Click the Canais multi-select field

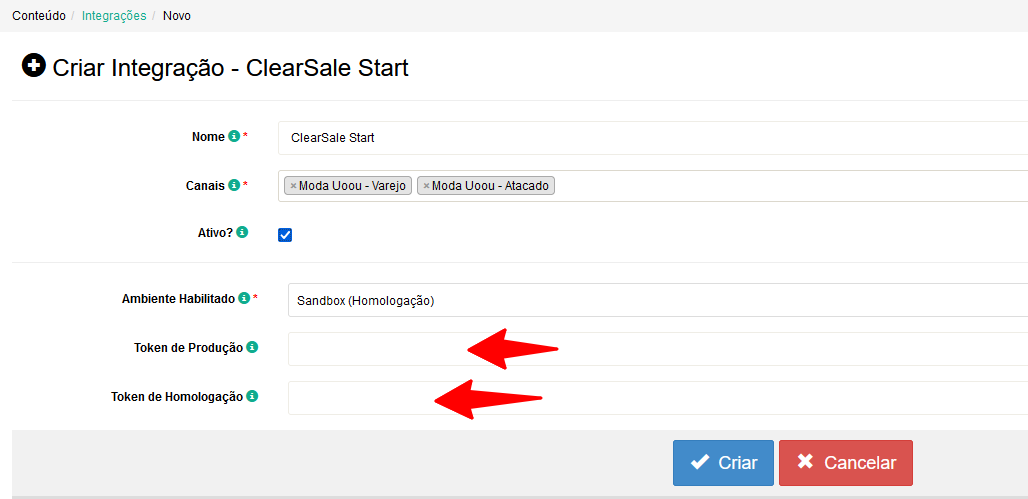(653, 186)
